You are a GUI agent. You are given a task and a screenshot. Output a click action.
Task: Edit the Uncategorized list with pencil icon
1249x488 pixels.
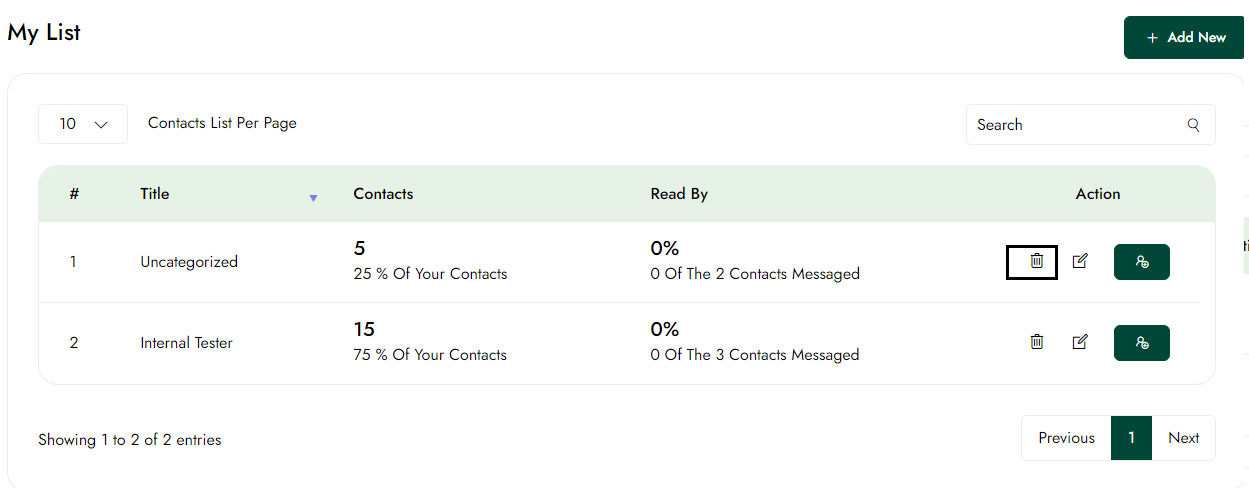tap(1079, 261)
